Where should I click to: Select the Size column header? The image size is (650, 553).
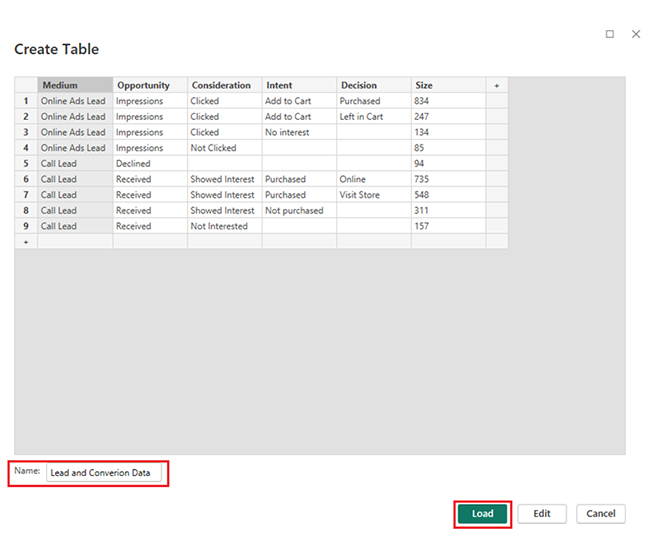point(448,86)
